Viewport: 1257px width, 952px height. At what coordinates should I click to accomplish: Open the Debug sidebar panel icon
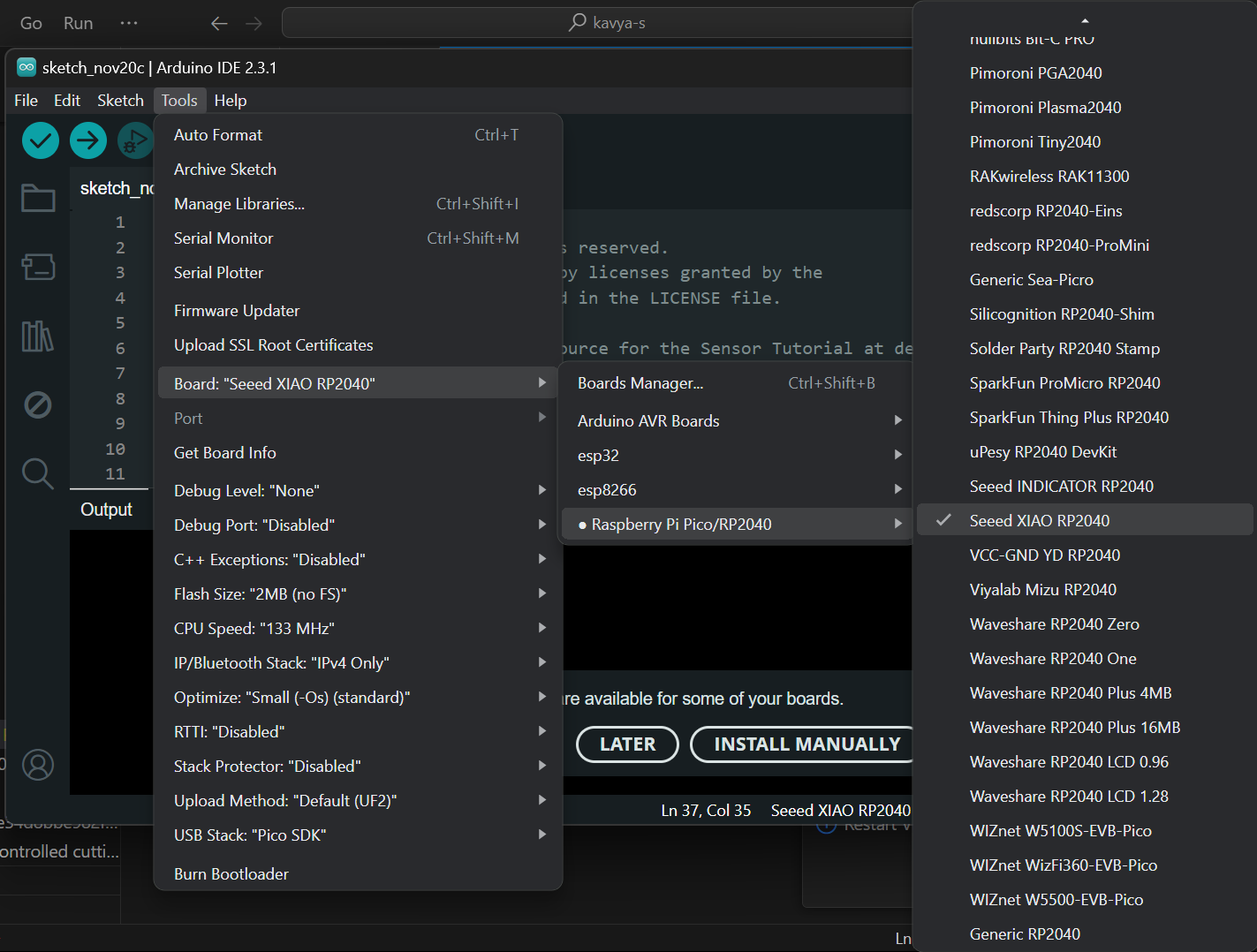pyautogui.click(x=38, y=405)
